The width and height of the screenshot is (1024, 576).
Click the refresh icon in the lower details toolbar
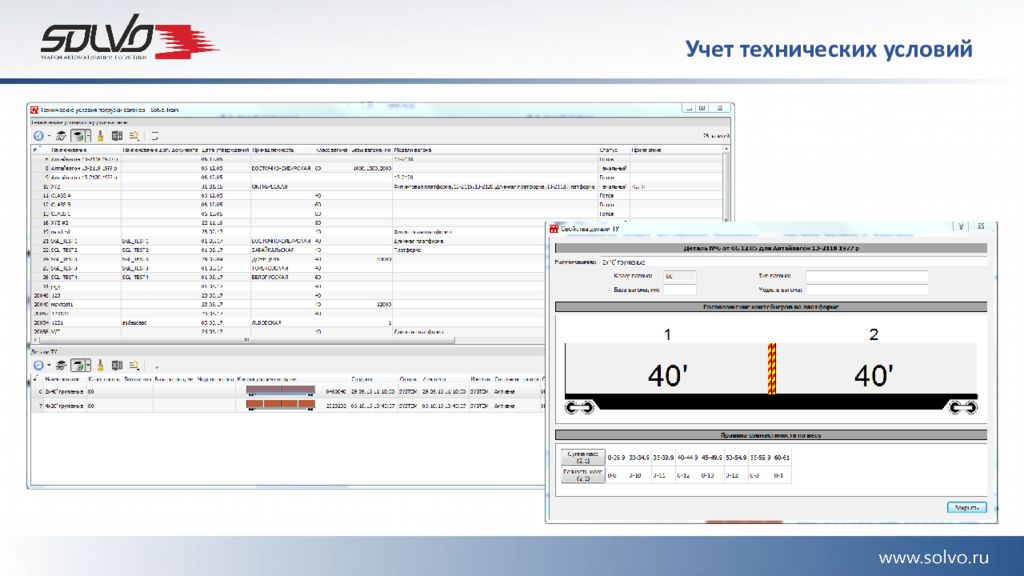39,365
